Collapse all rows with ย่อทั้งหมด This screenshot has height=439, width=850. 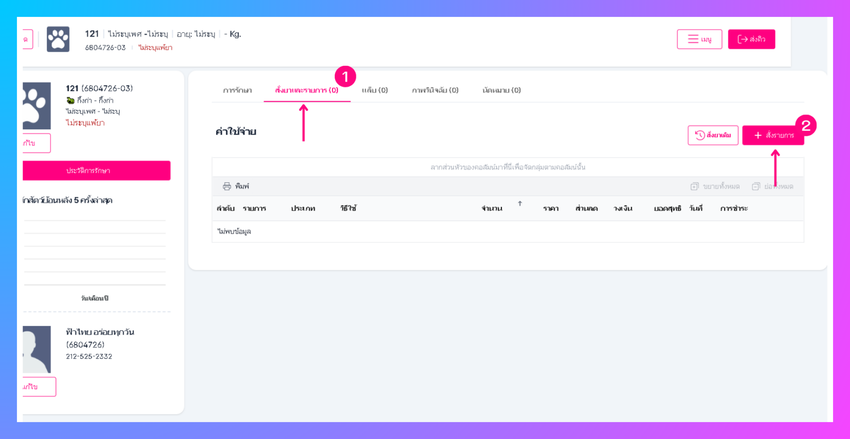[772, 186]
